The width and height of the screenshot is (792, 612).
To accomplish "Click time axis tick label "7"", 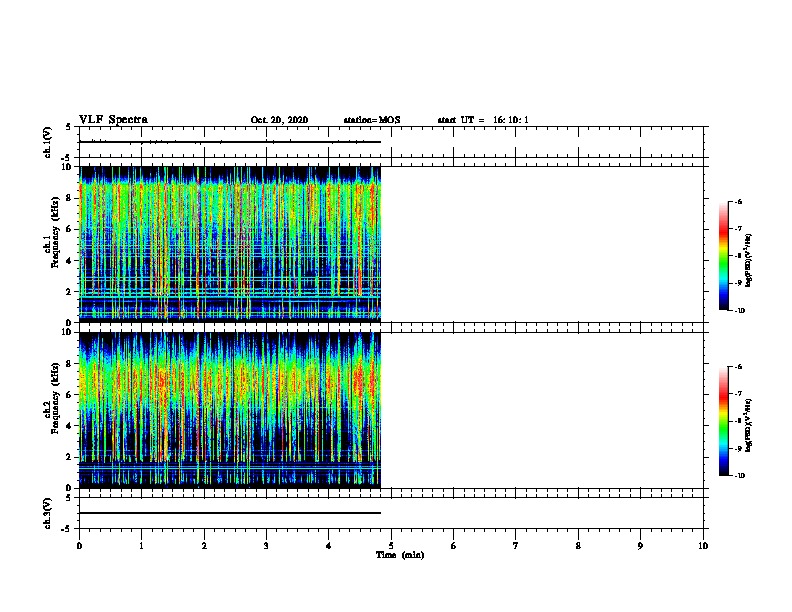I will coord(516,546).
